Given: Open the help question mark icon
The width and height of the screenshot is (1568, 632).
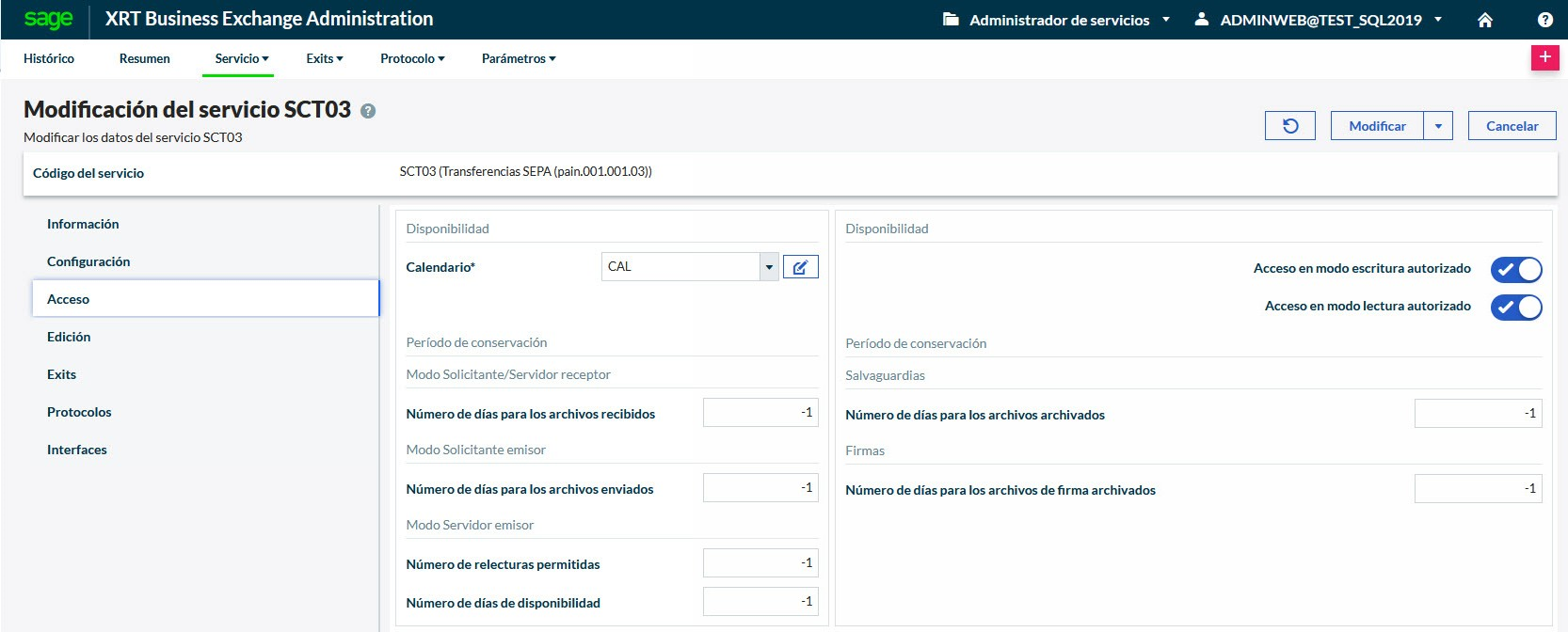Looking at the screenshot, I should click(x=1545, y=20).
